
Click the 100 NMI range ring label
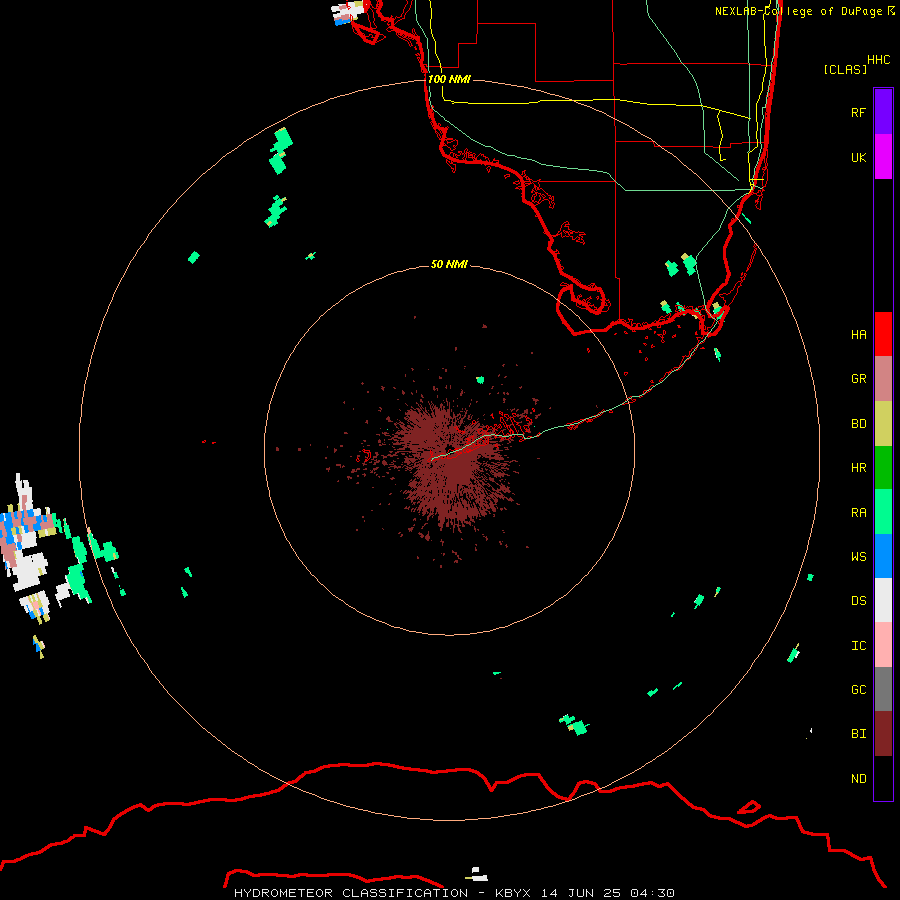pyautogui.click(x=449, y=79)
